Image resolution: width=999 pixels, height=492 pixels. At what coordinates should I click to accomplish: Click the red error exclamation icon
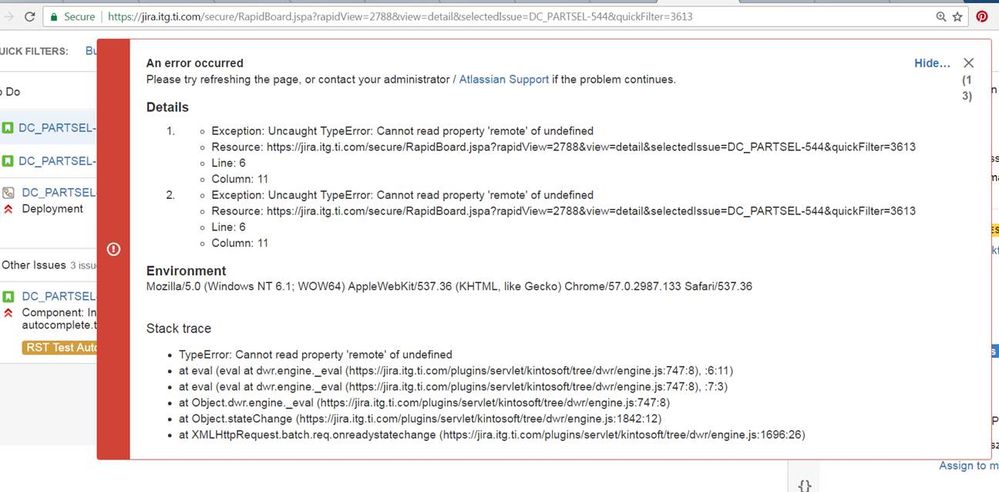click(113, 249)
